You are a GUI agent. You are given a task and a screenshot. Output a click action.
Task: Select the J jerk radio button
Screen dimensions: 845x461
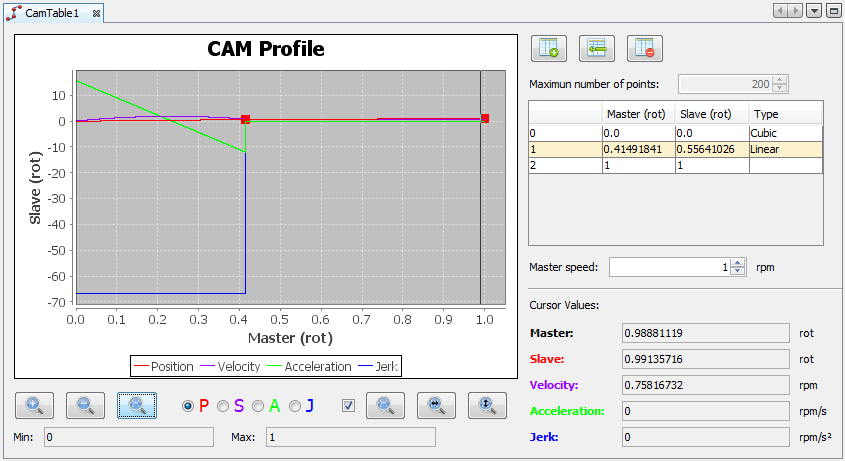[294, 406]
